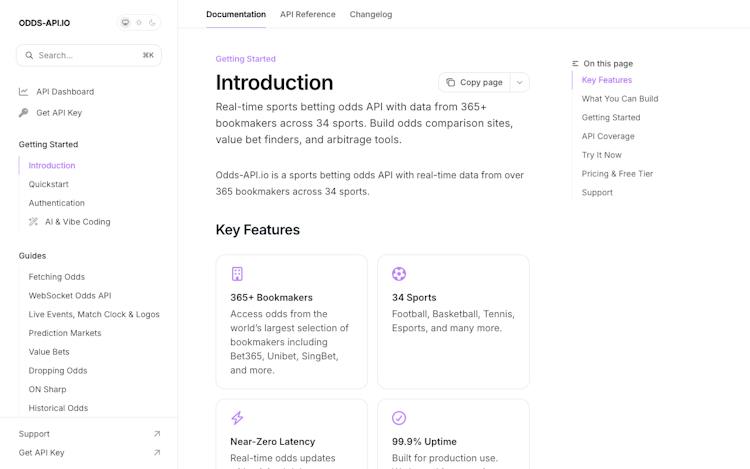Open the WebSocket Odds API guide
This screenshot has width=750, height=469.
point(70,295)
